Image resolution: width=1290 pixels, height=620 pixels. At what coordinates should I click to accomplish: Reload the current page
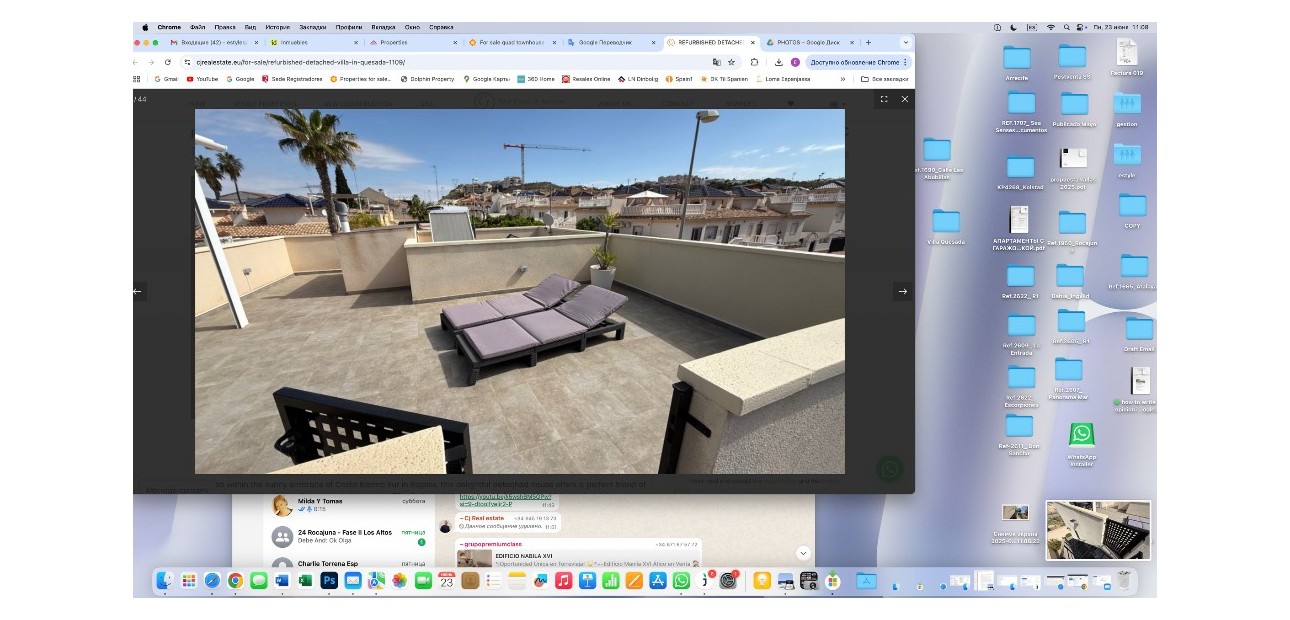(x=167, y=62)
